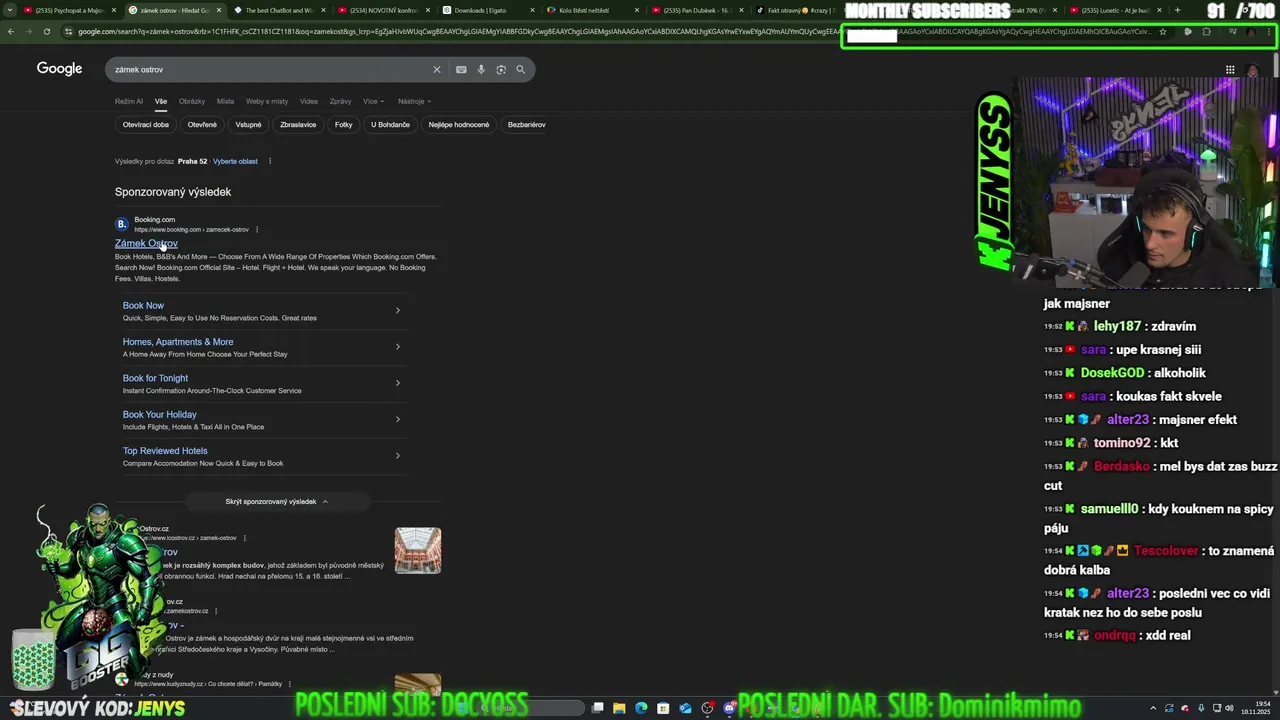Open the Google apps grid icon
The width and height of the screenshot is (1280, 720).
pos(1230,70)
